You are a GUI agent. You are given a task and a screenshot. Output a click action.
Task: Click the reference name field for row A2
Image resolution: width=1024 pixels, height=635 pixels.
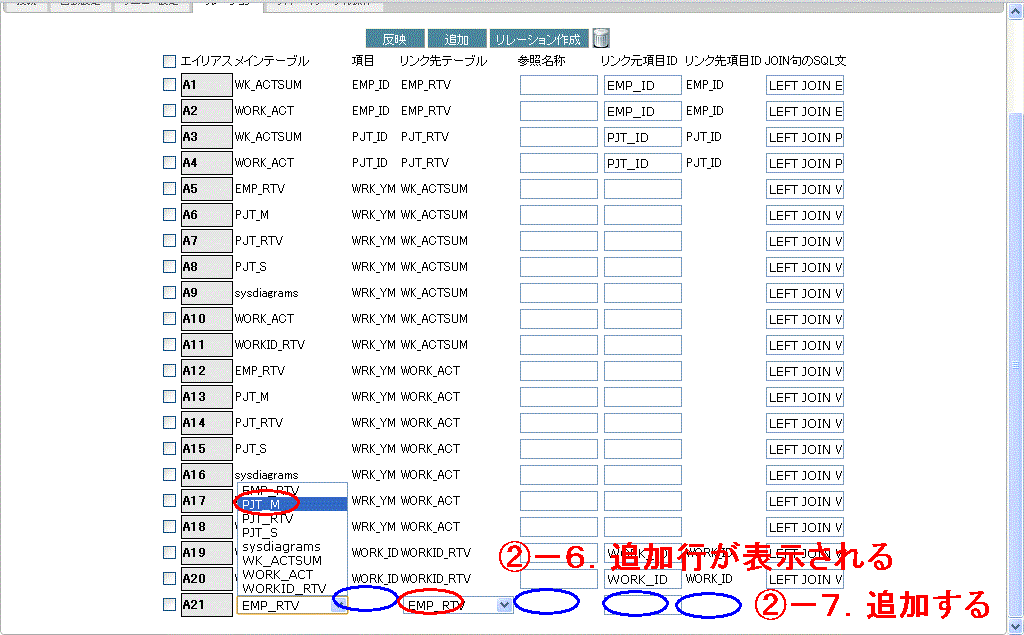click(x=558, y=111)
